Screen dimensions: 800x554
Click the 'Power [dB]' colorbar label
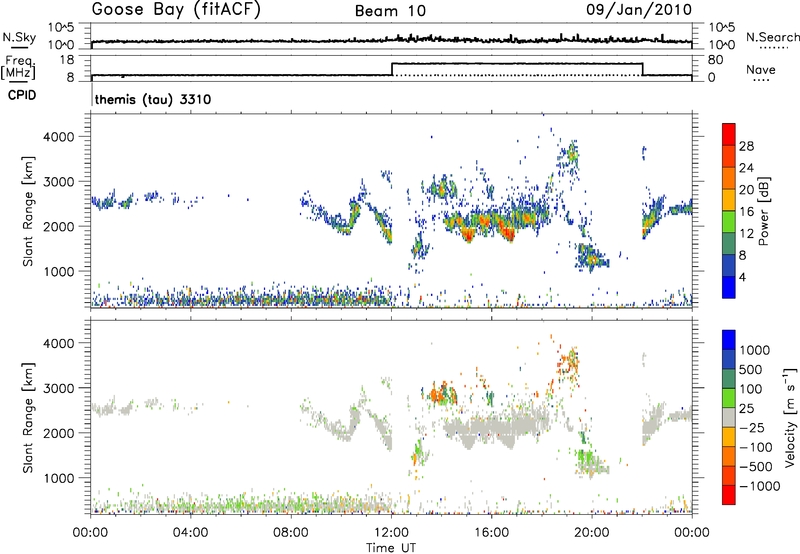click(763, 211)
